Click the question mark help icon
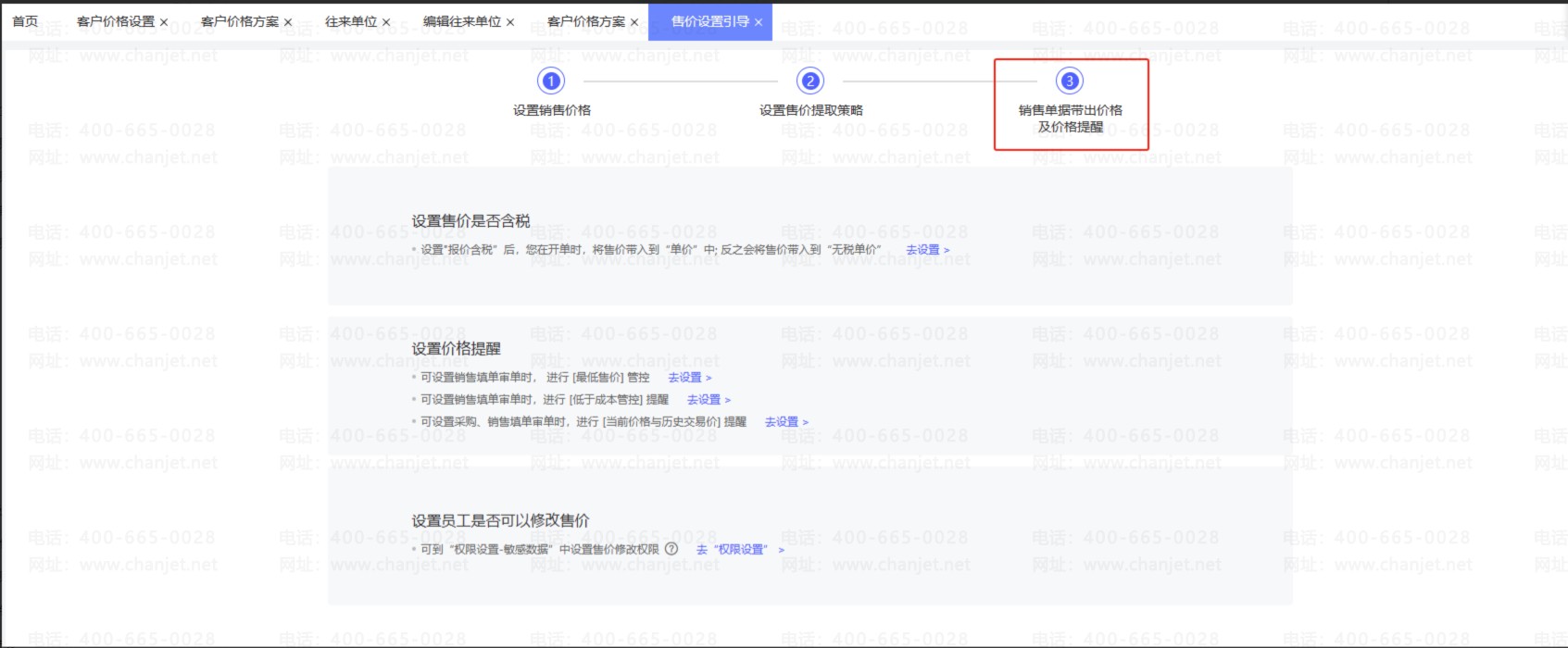Image resolution: width=1568 pixels, height=648 pixels. click(x=671, y=549)
